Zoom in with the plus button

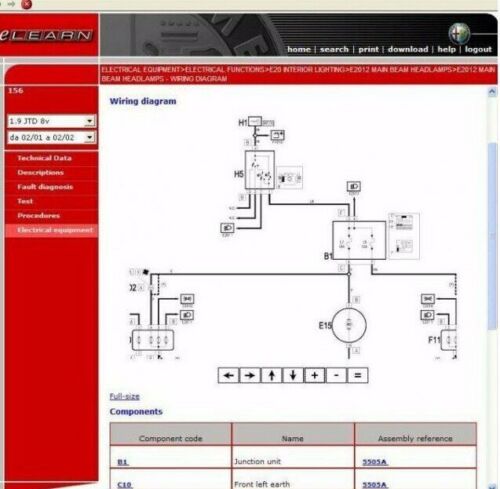314,375
